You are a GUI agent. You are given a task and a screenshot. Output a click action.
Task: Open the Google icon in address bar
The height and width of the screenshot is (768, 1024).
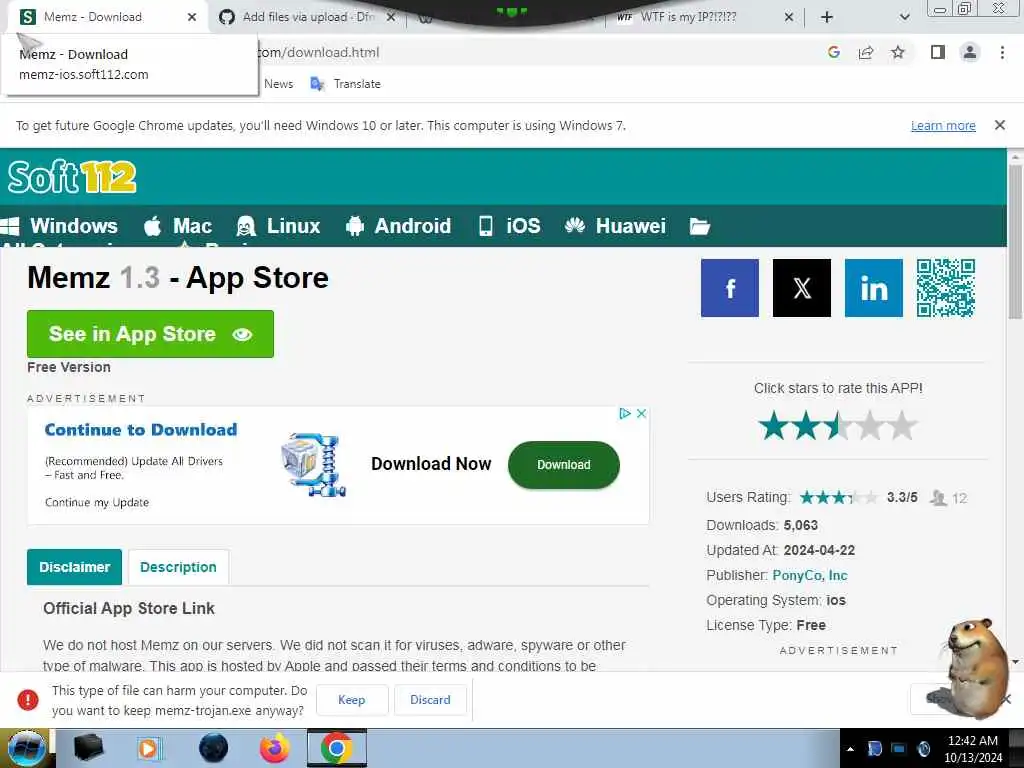pos(833,52)
